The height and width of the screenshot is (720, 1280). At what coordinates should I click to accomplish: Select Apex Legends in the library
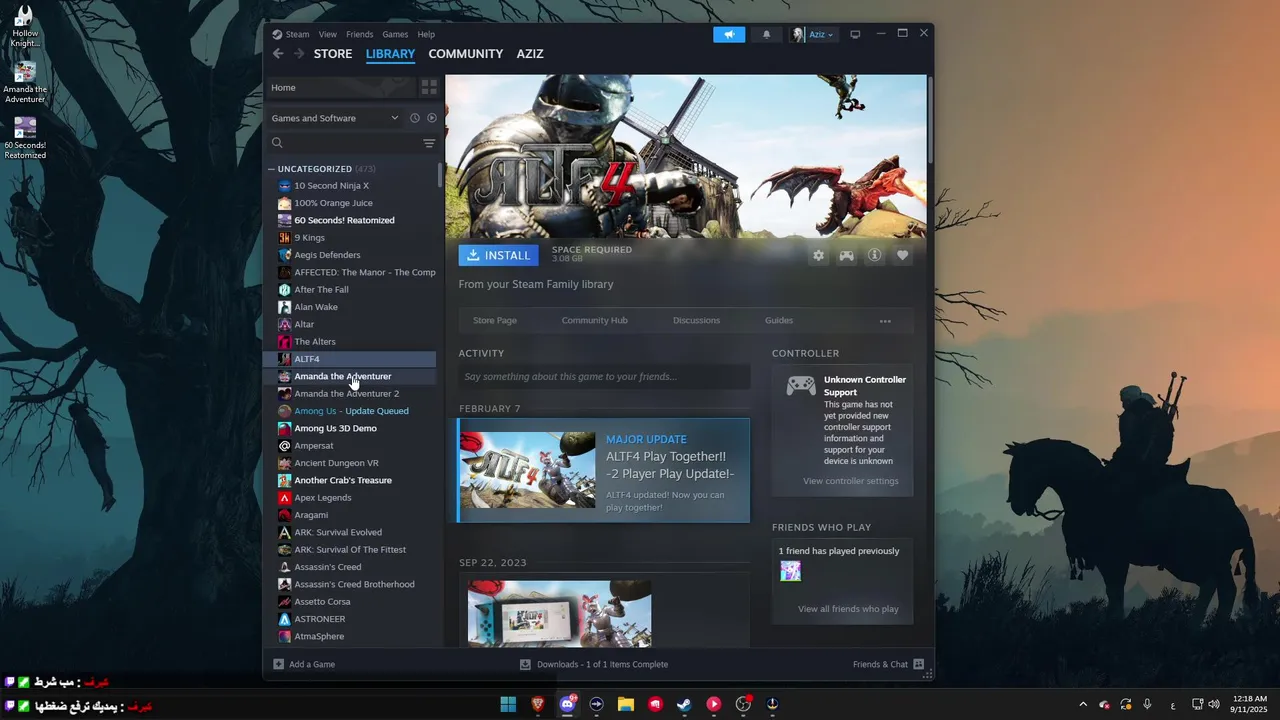pyautogui.click(x=350, y=497)
